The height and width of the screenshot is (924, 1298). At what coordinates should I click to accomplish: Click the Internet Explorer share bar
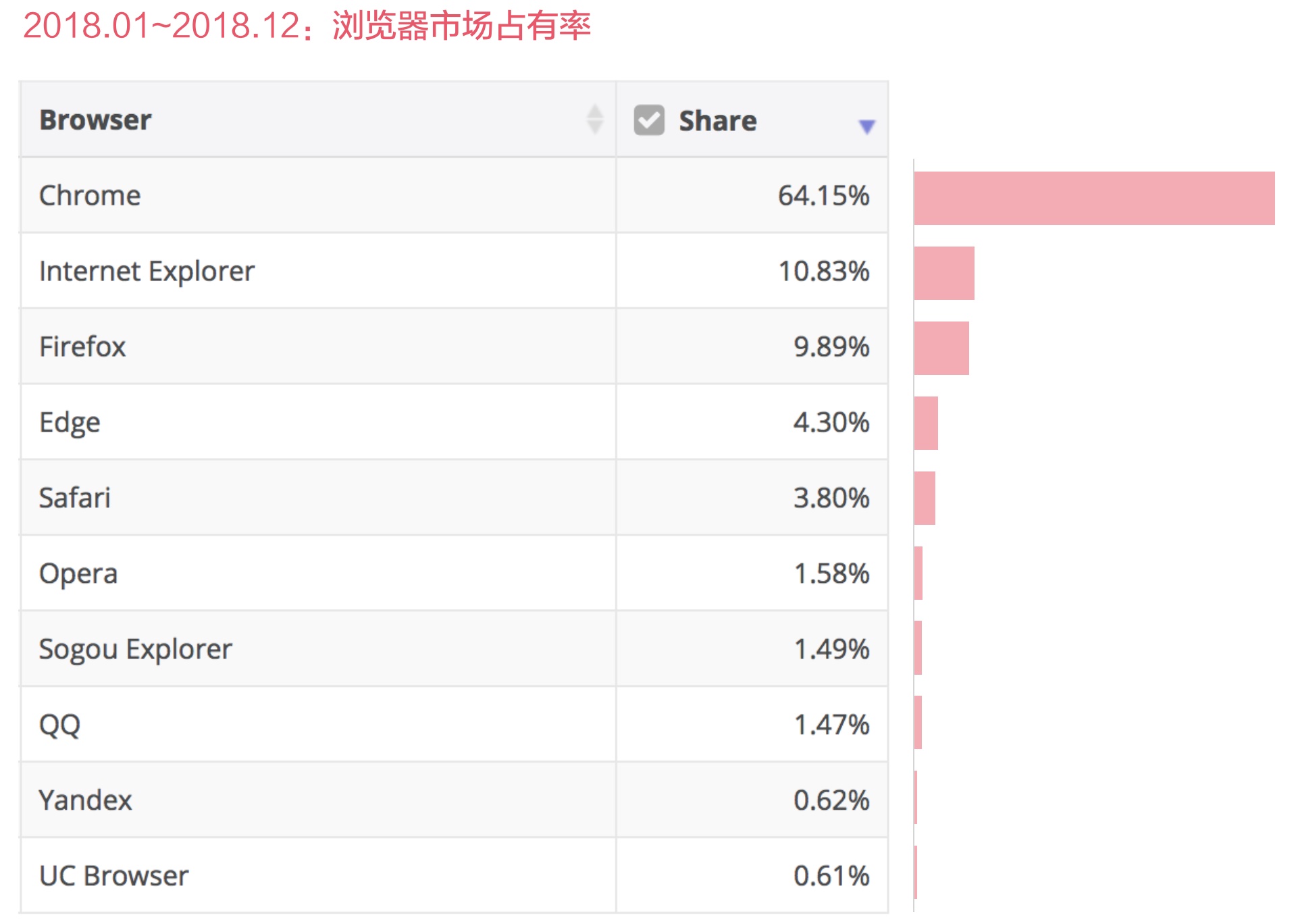point(943,273)
